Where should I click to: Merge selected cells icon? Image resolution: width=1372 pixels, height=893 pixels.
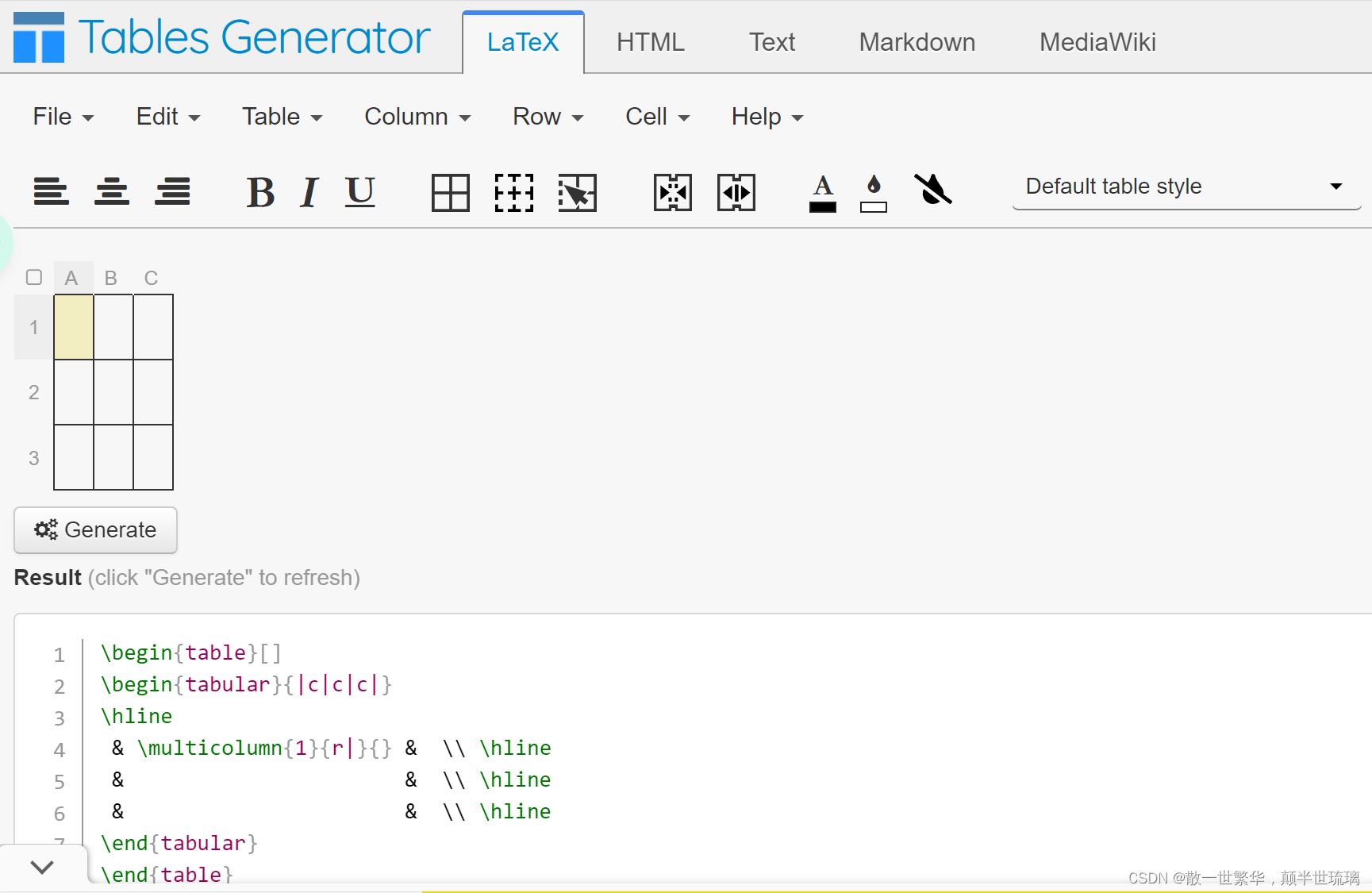click(x=673, y=192)
